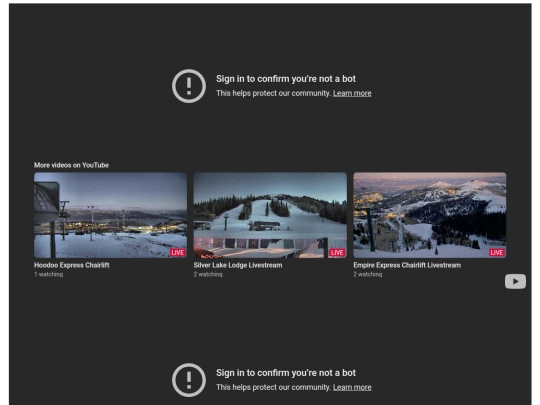The image size is (540, 405).
Task: Open the upper Learn more link
Action: click(x=352, y=93)
